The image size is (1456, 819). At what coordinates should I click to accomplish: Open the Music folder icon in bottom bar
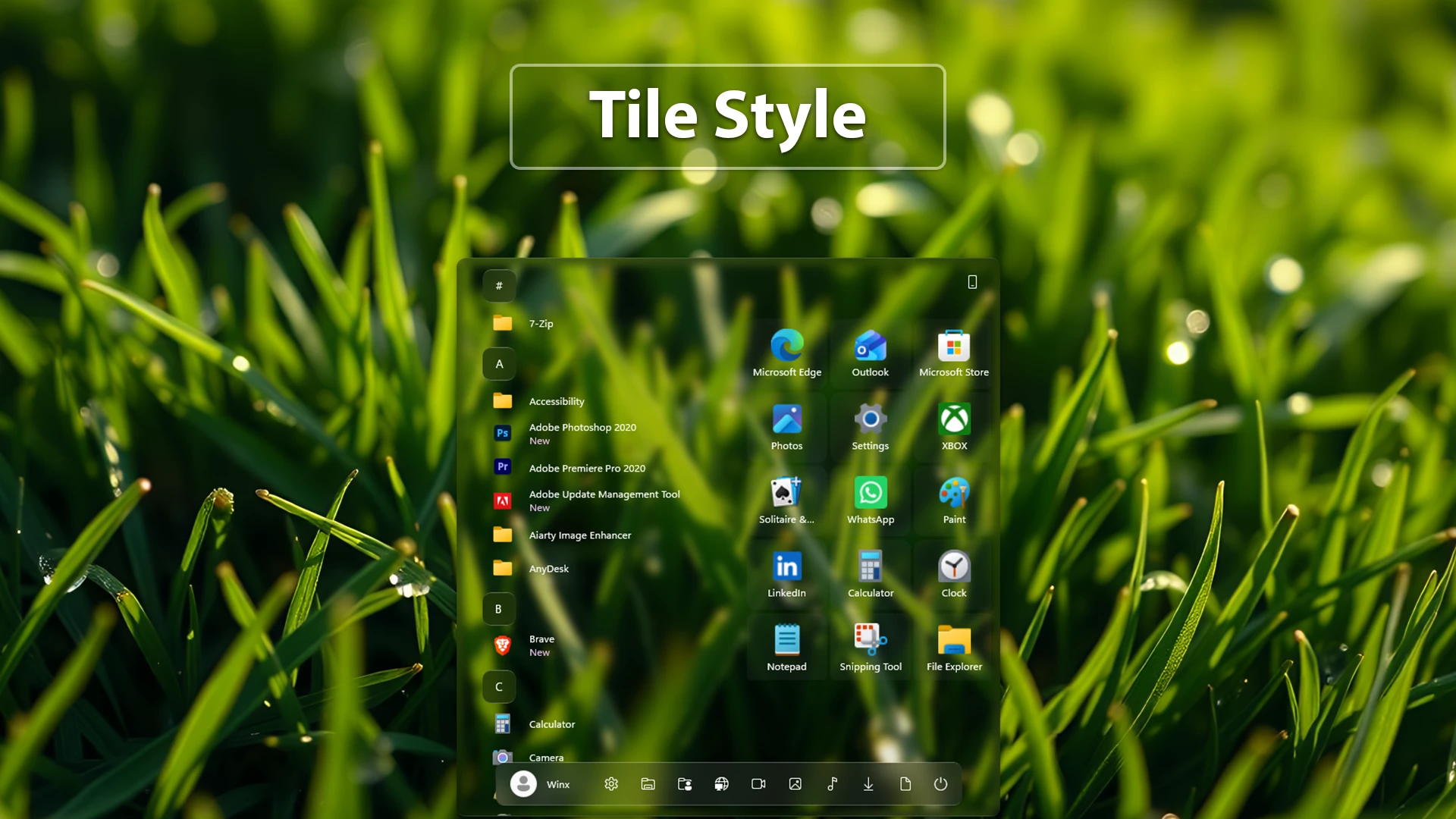[832, 784]
